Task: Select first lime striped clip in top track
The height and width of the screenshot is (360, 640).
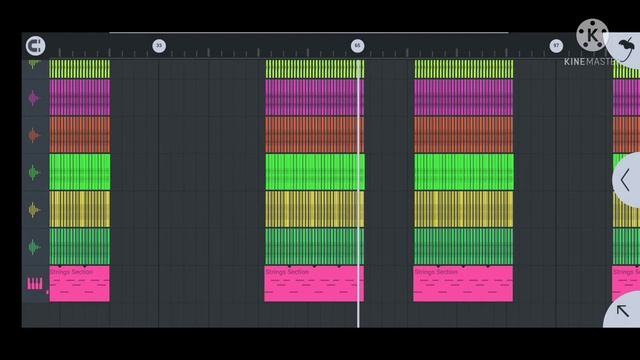Action: [x=80, y=69]
